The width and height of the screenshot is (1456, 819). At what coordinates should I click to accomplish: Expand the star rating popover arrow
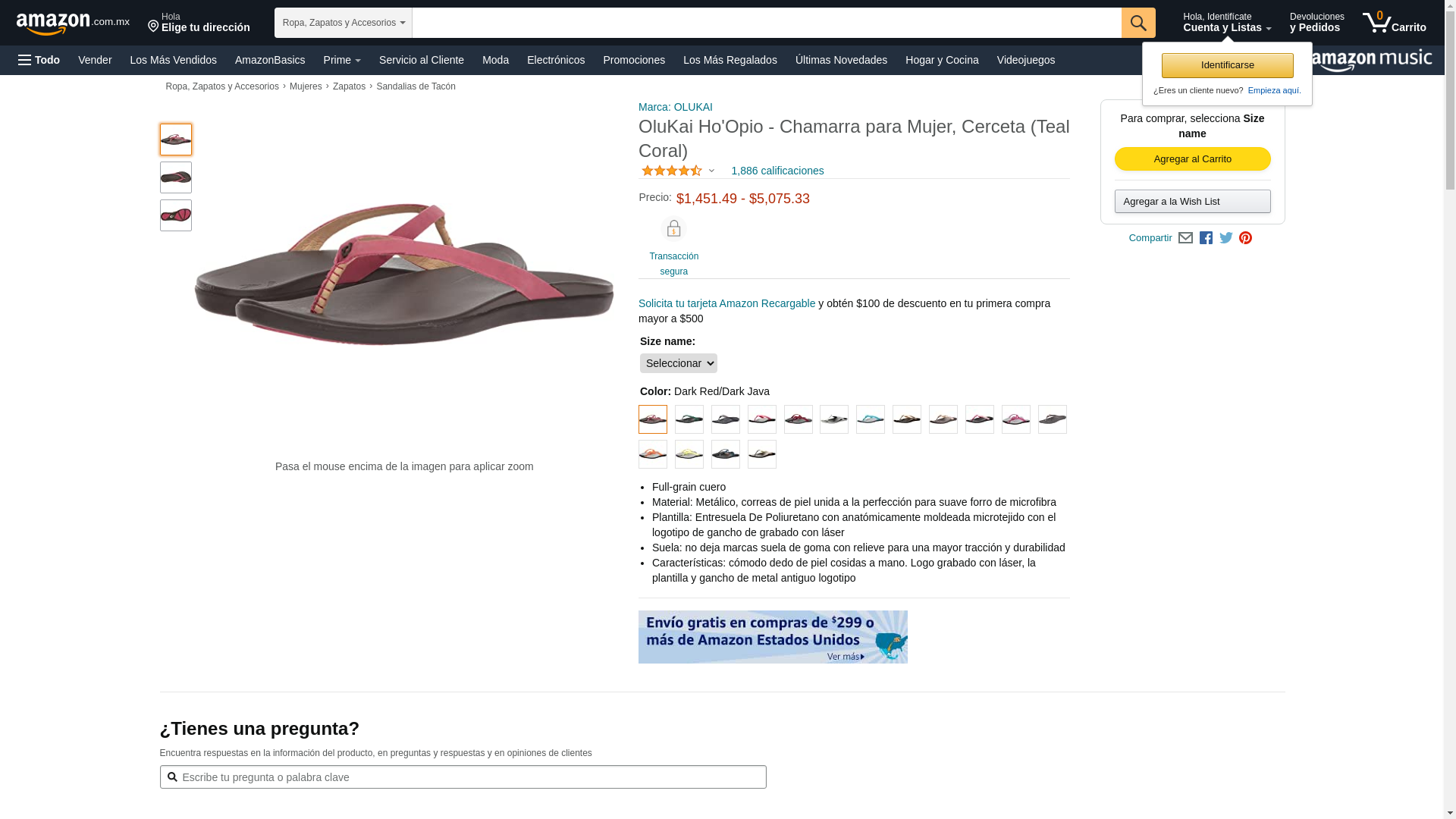711,171
